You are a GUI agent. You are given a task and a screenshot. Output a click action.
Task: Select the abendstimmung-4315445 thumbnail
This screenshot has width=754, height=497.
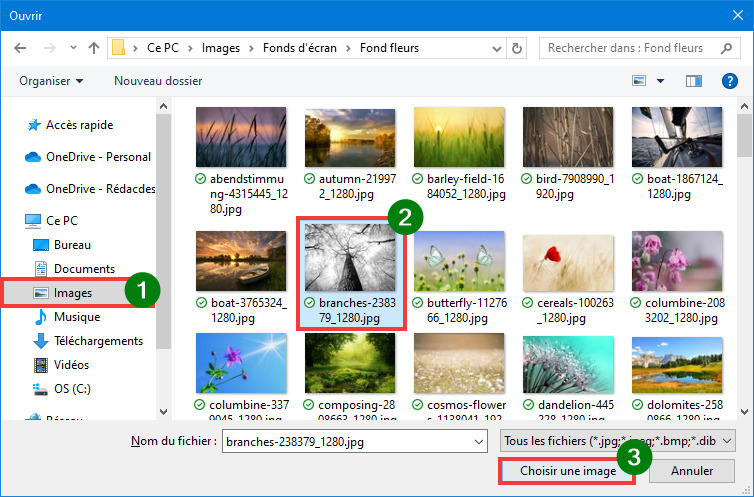(241, 137)
